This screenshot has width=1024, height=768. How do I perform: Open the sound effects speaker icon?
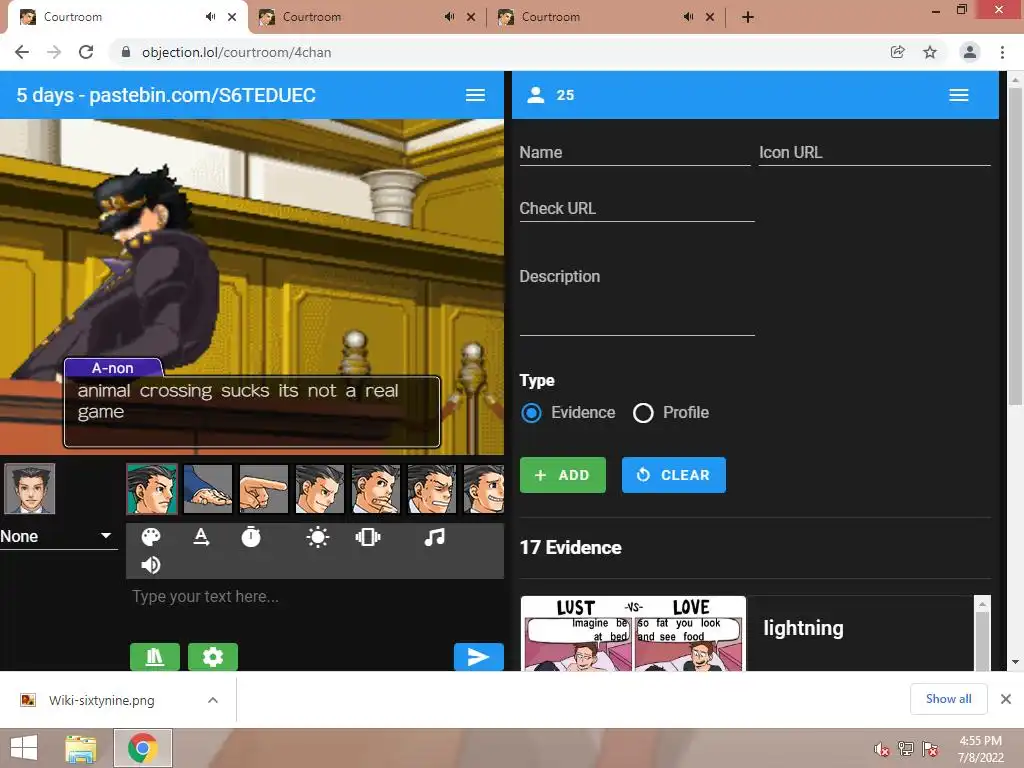151,565
